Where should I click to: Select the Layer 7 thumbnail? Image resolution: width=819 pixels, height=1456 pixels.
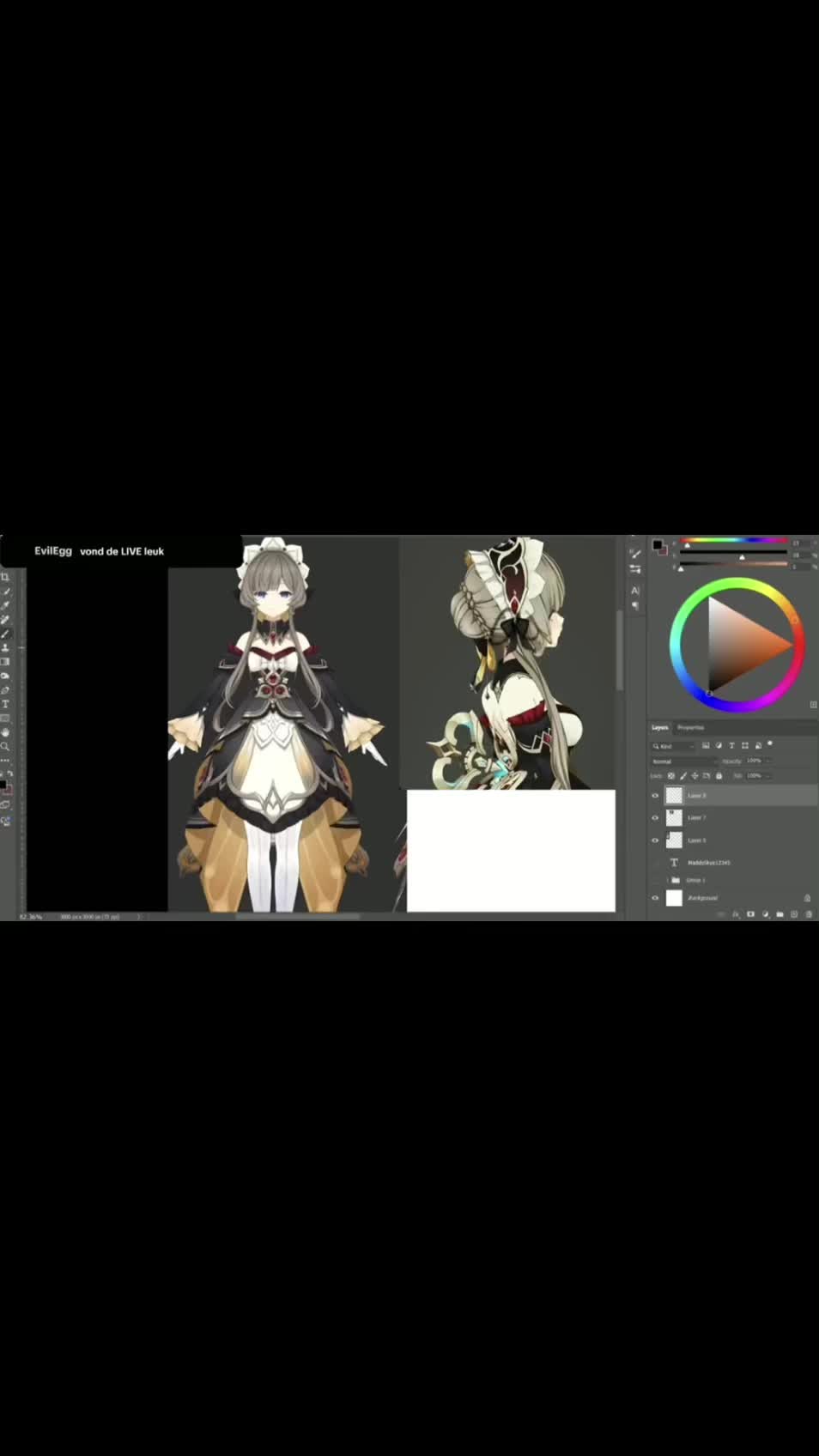pyautogui.click(x=674, y=818)
